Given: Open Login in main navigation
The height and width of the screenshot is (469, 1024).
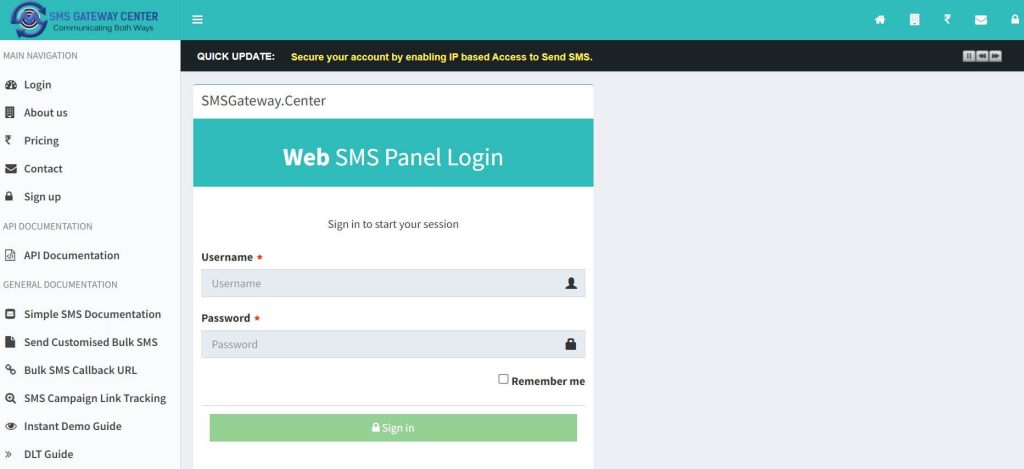Looking at the screenshot, I should [38, 85].
